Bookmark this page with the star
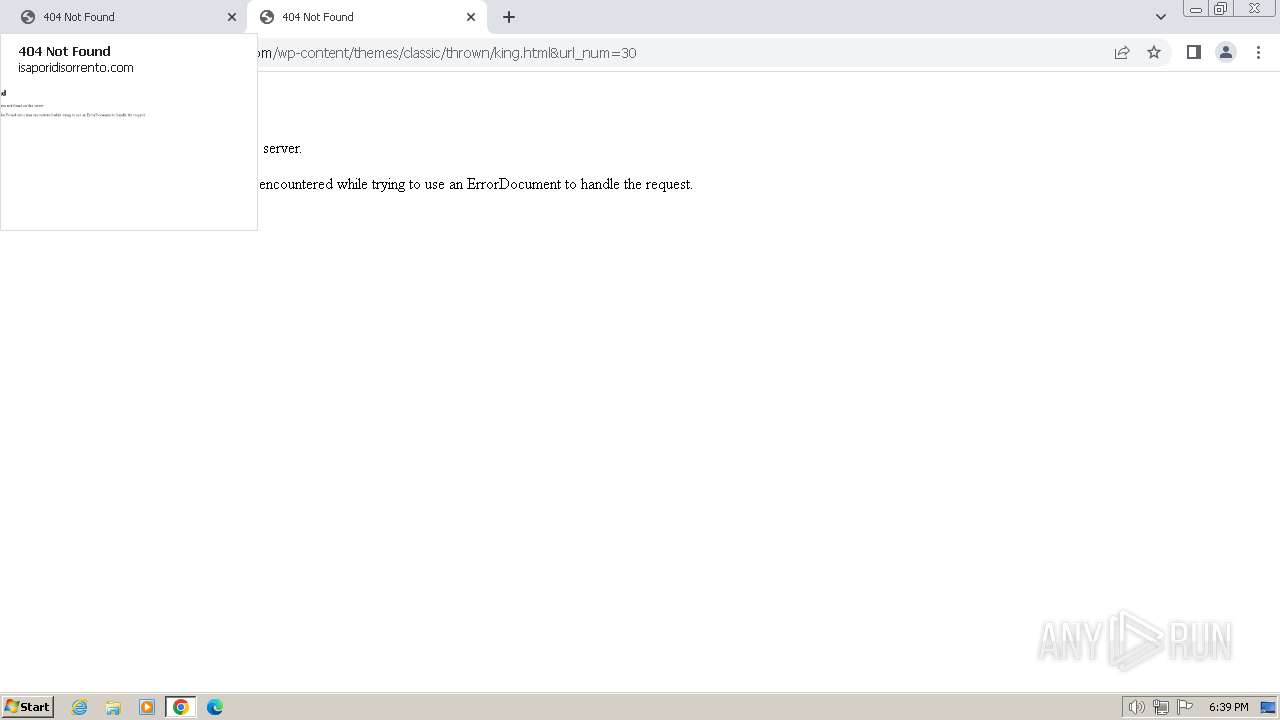This screenshot has height=720, width=1280. (x=1154, y=53)
